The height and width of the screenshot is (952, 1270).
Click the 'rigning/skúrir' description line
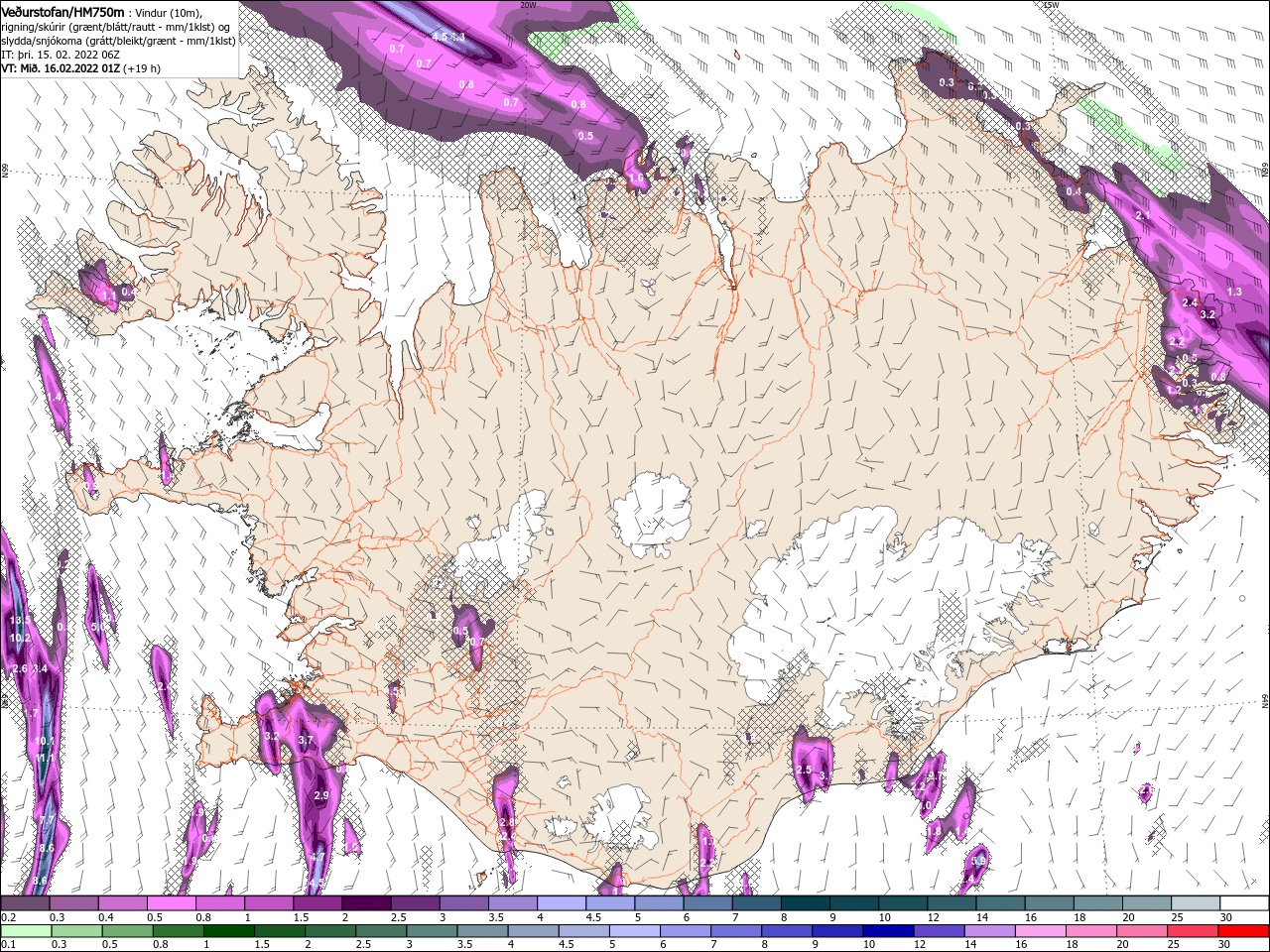[116, 26]
